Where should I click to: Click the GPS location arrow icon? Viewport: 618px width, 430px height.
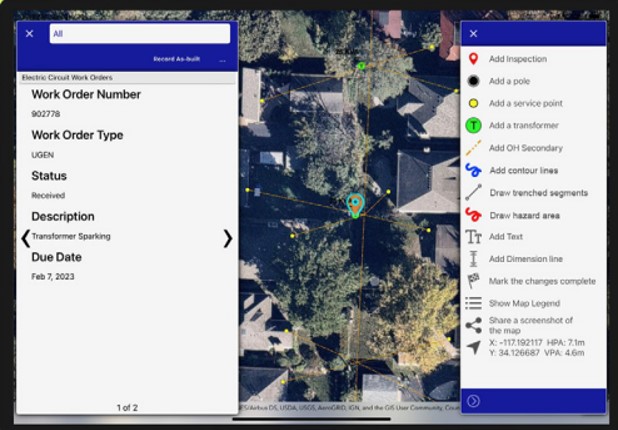point(474,347)
